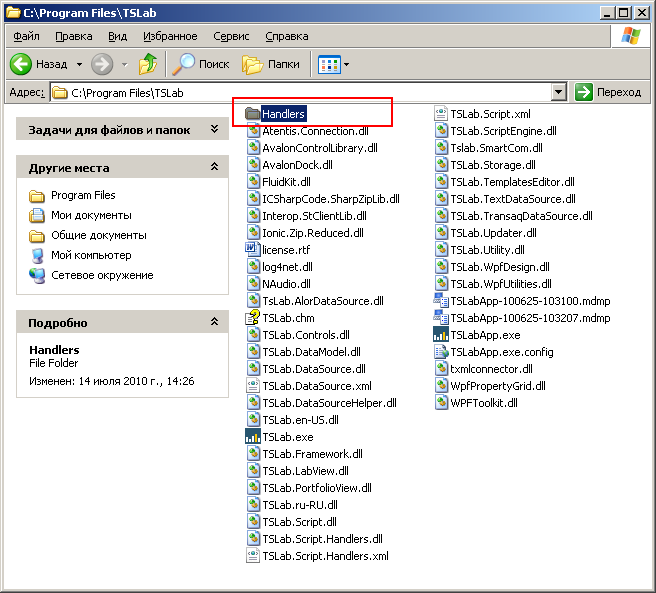Click the Up folder toolbar icon

148,64
